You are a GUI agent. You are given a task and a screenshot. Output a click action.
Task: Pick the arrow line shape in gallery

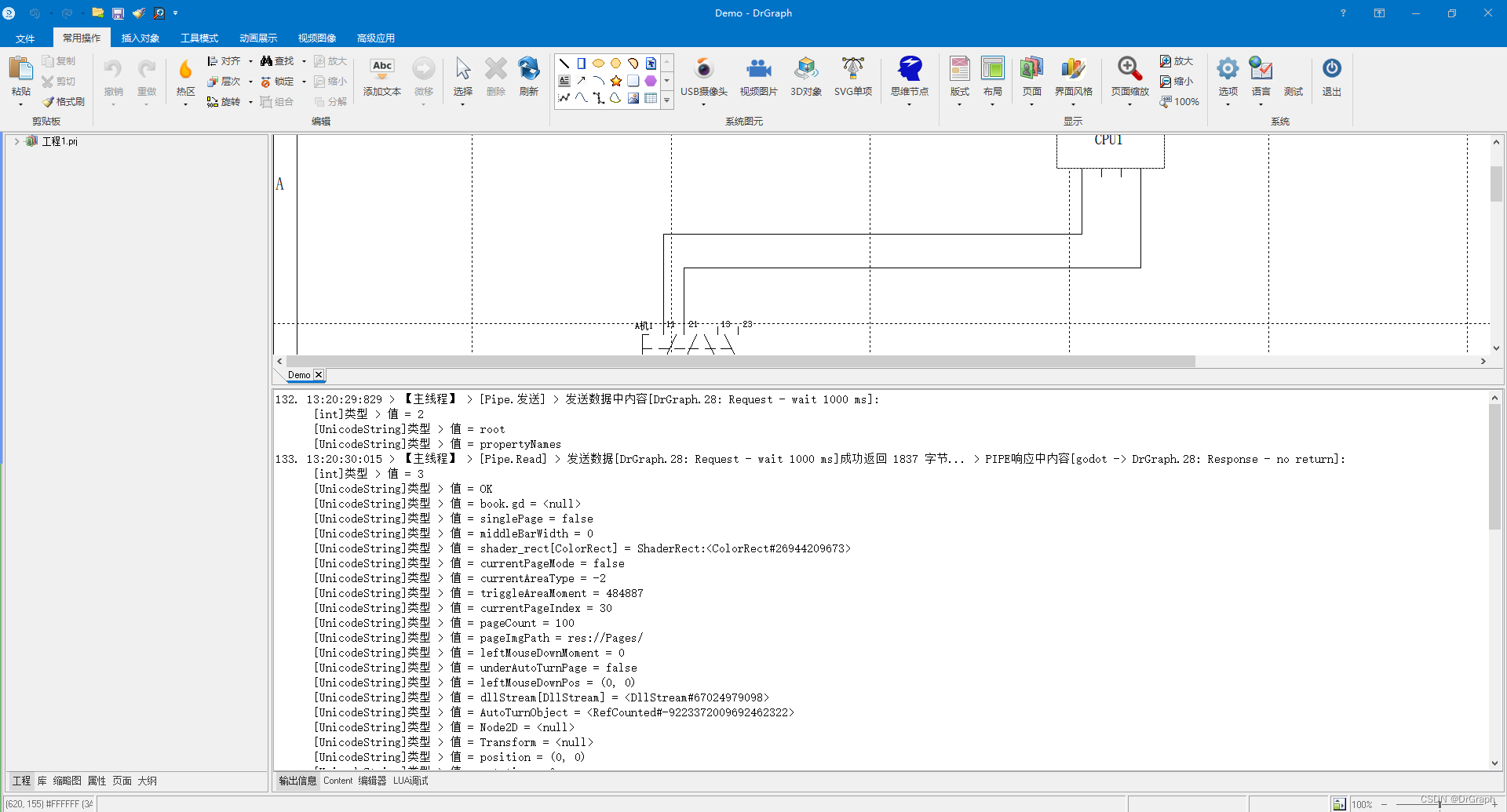582,81
